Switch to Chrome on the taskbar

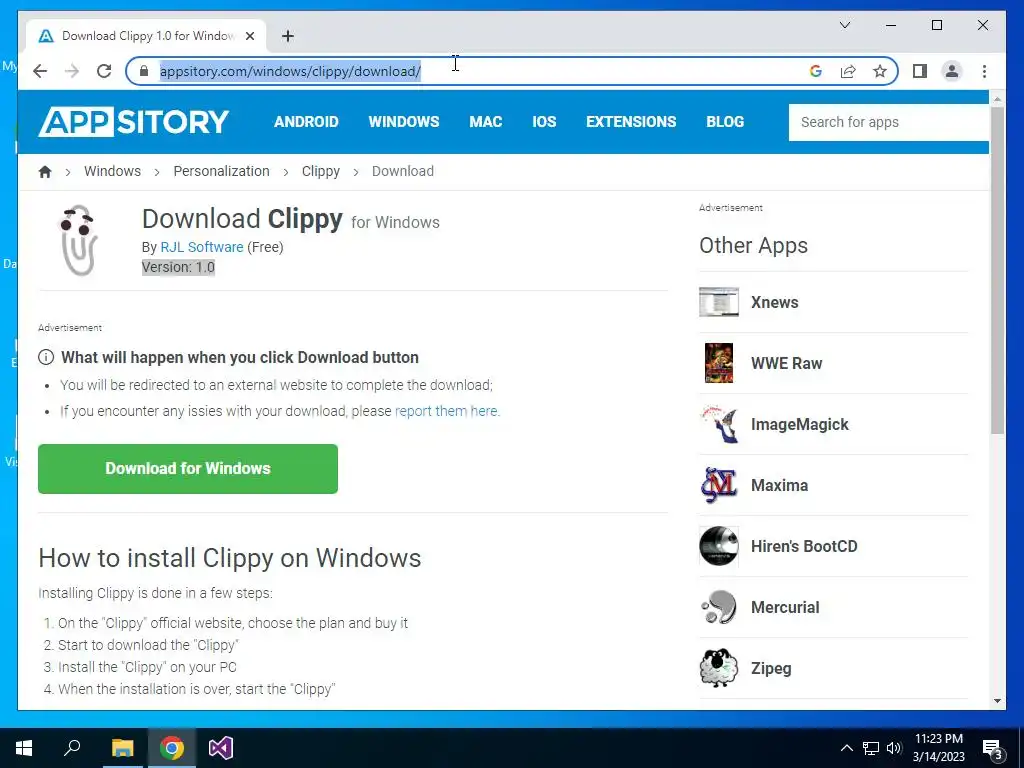(x=172, y=748)
